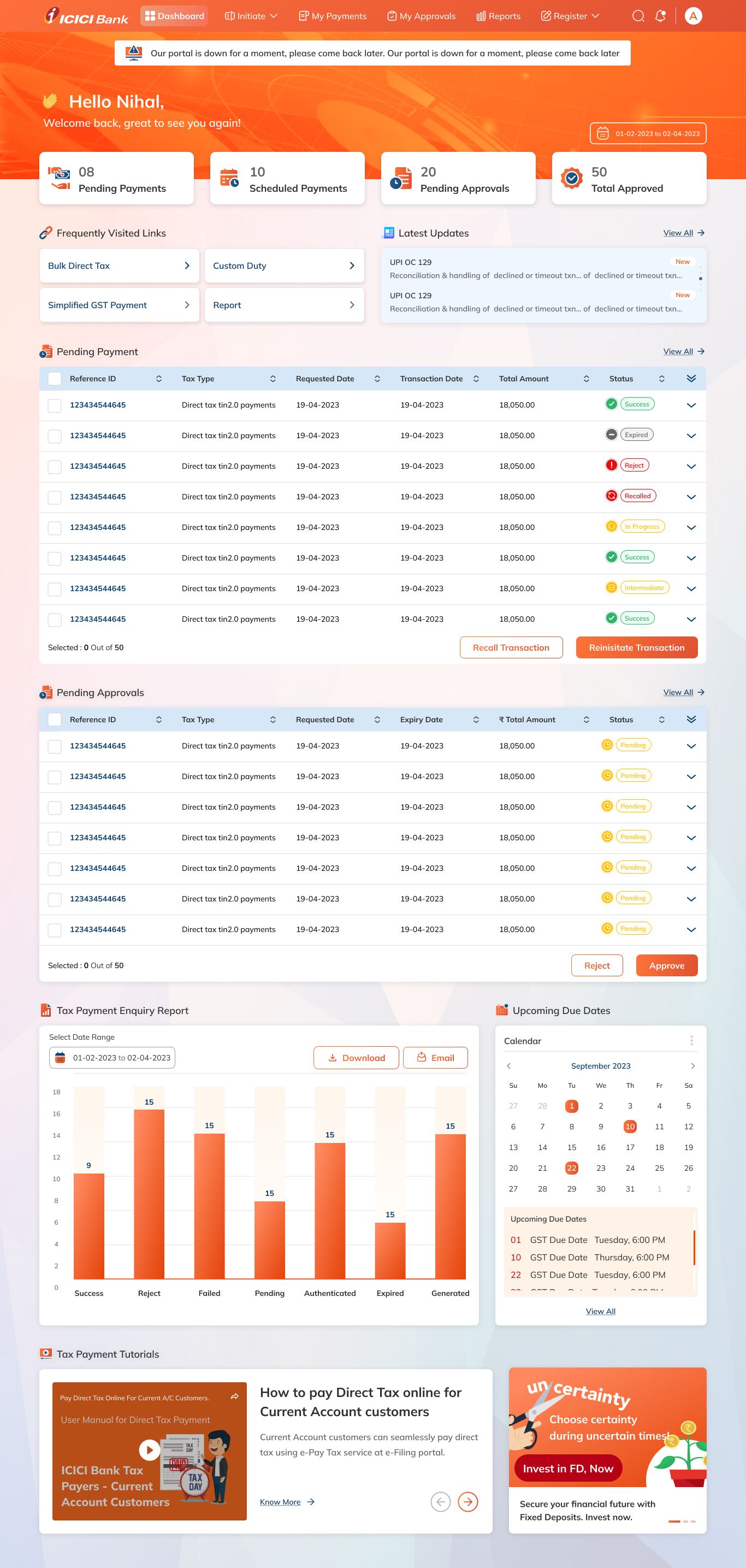
Task: Play the tax payment tutorial video
Action: point(149,1450)
